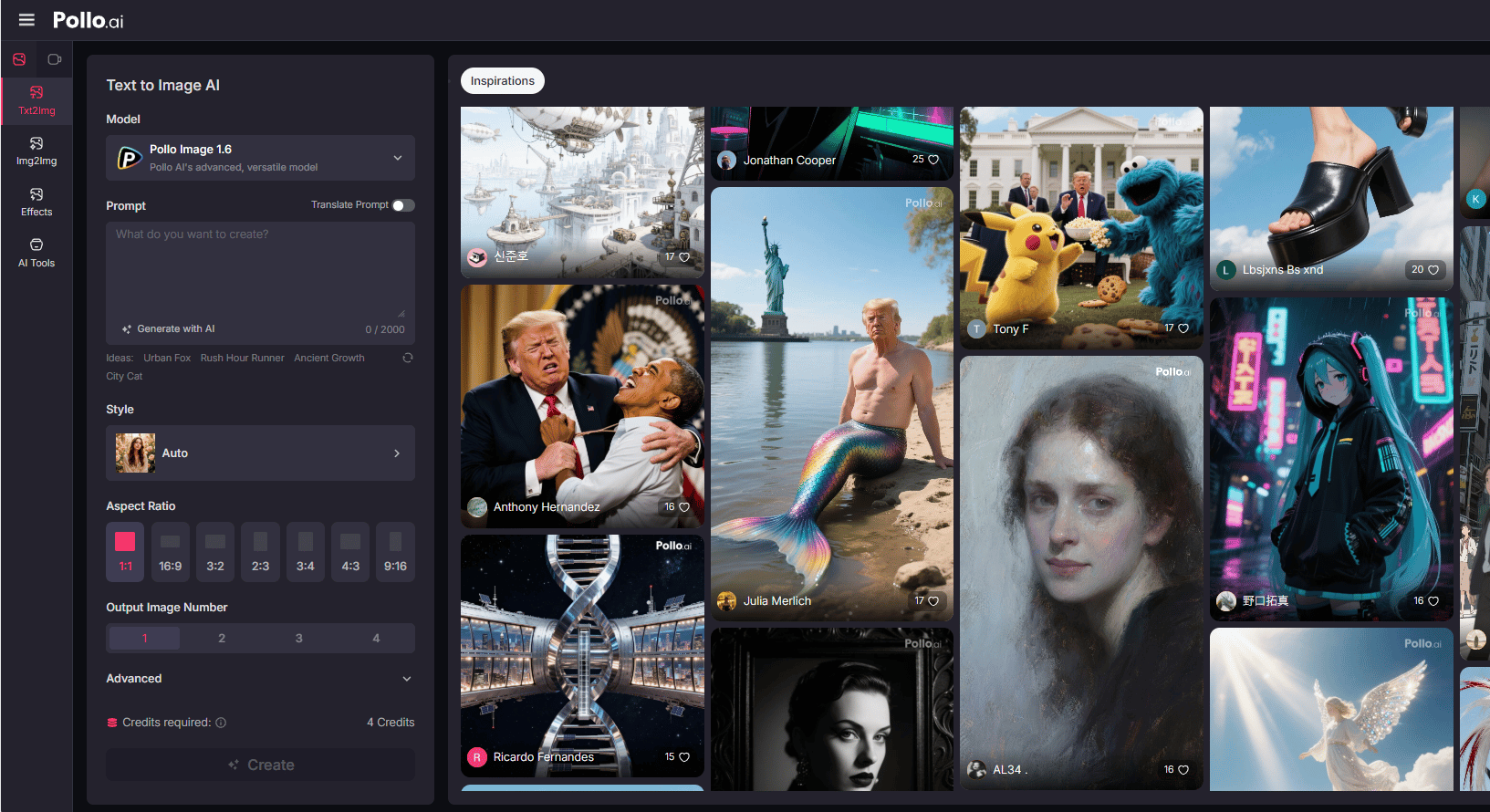
Task: Switch to the video mode icon tab
Action: (55, 59)
